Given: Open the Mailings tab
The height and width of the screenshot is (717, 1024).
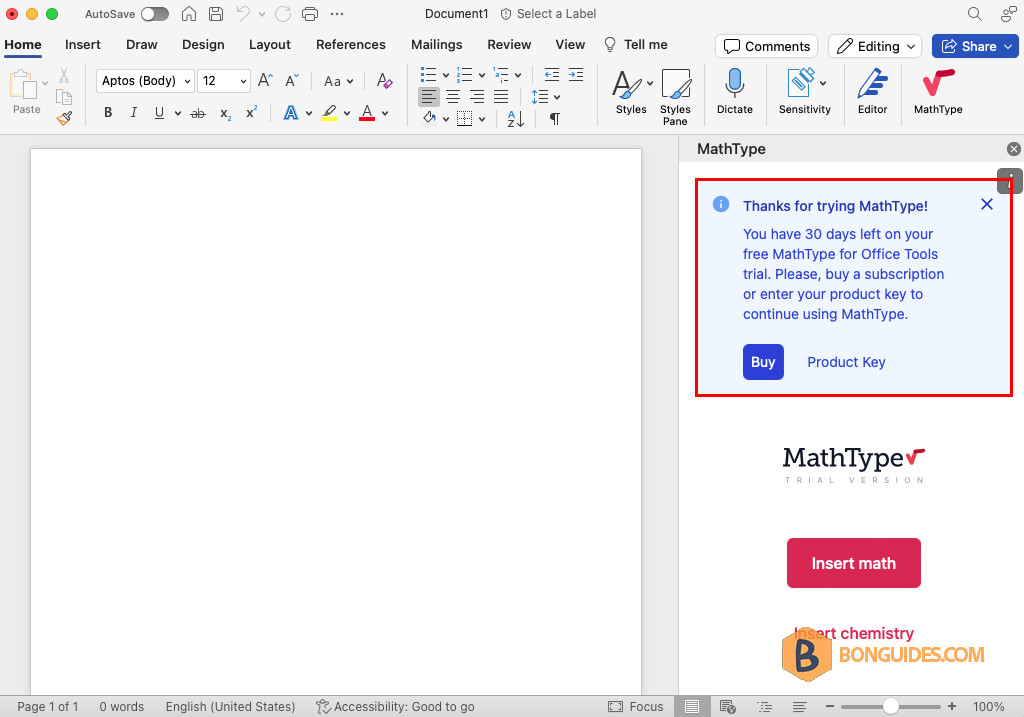Looking at the screenshot, I should [x=437, y=44].
